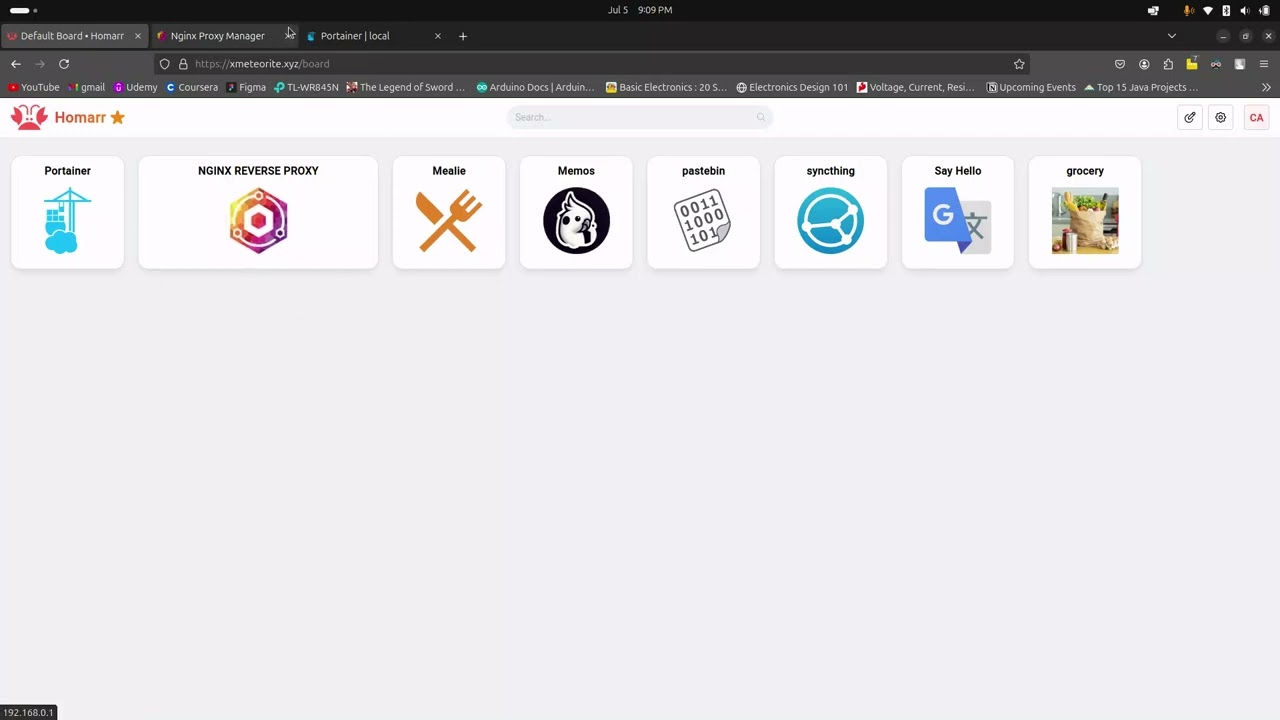Screen dimensions: 1280x720
Task: Open the CA user avatar menu
Action: click(1256, 117)
